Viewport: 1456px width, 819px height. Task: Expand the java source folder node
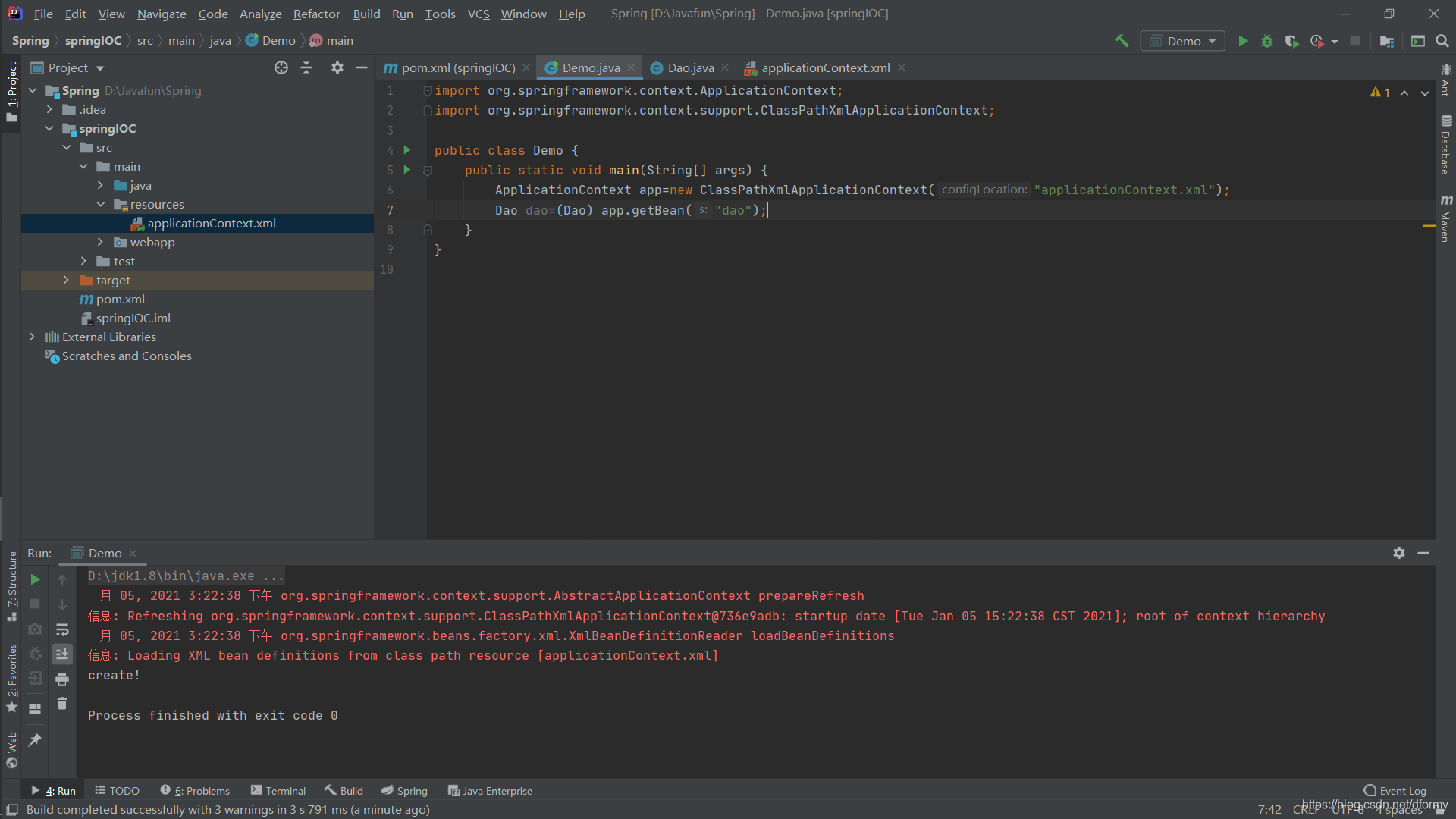point(100,185)
